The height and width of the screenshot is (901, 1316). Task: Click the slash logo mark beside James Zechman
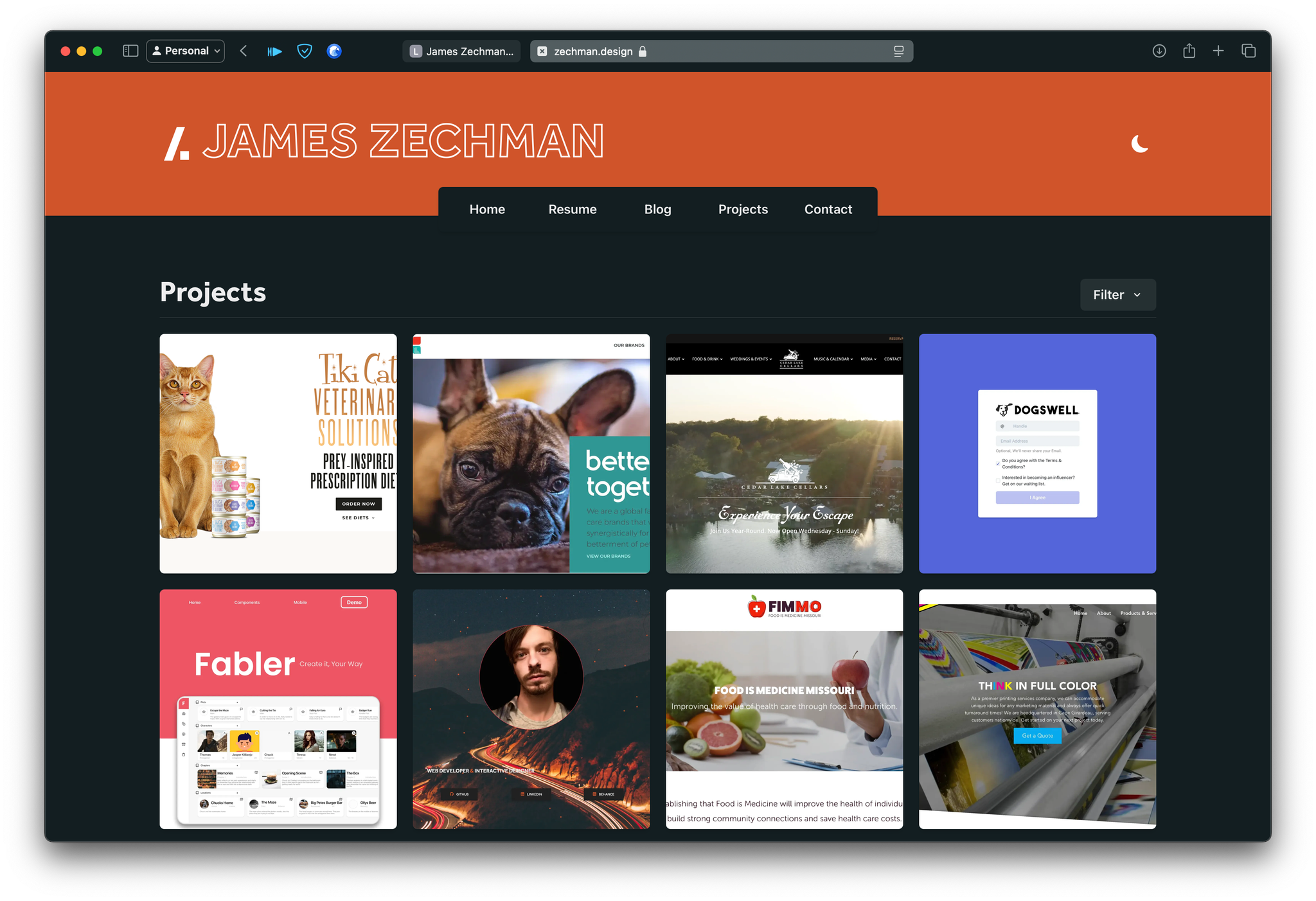(x=177, y=143)
